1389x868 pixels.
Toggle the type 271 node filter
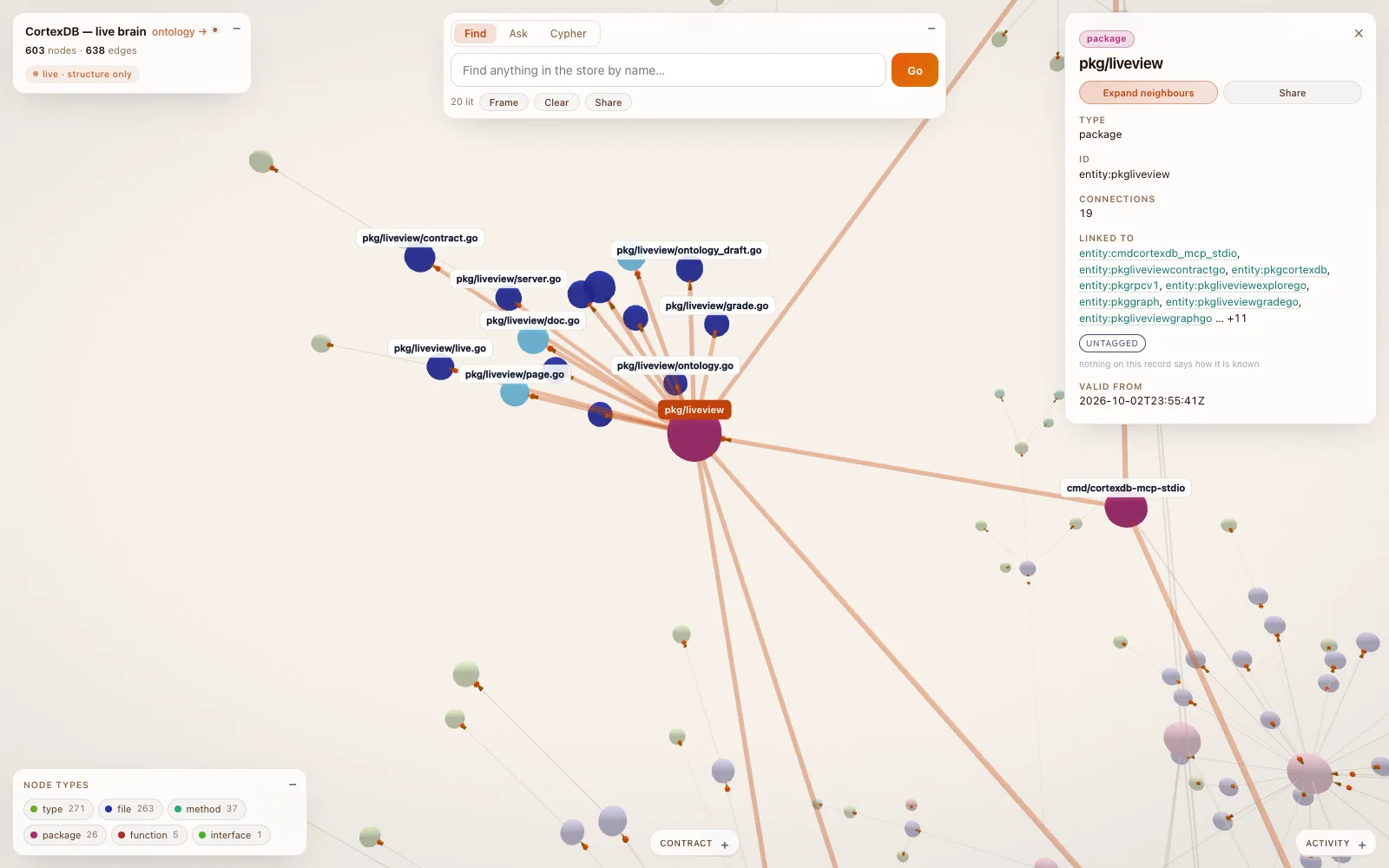coord(58,809)
